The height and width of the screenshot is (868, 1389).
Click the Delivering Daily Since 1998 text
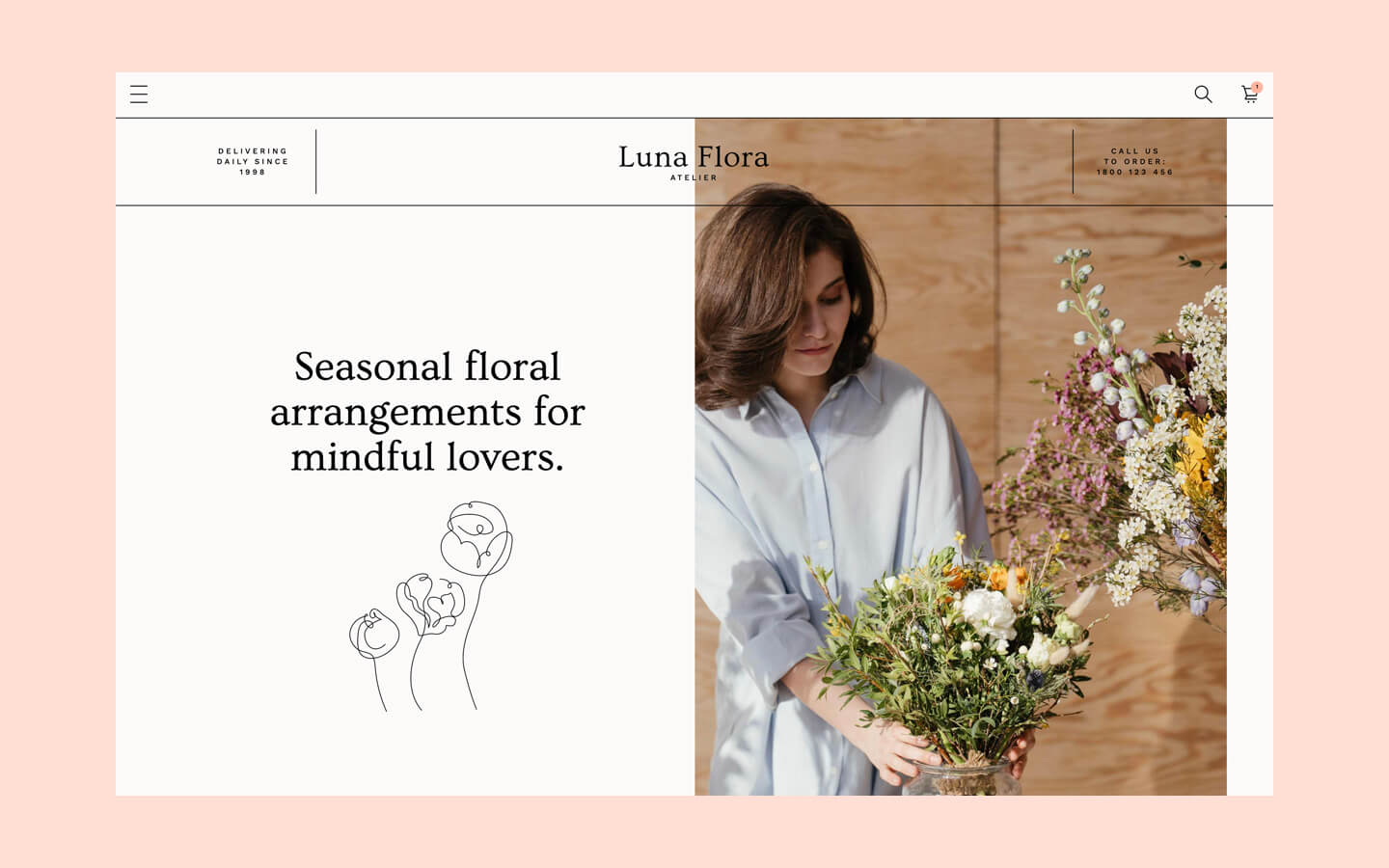click(253, 162)
